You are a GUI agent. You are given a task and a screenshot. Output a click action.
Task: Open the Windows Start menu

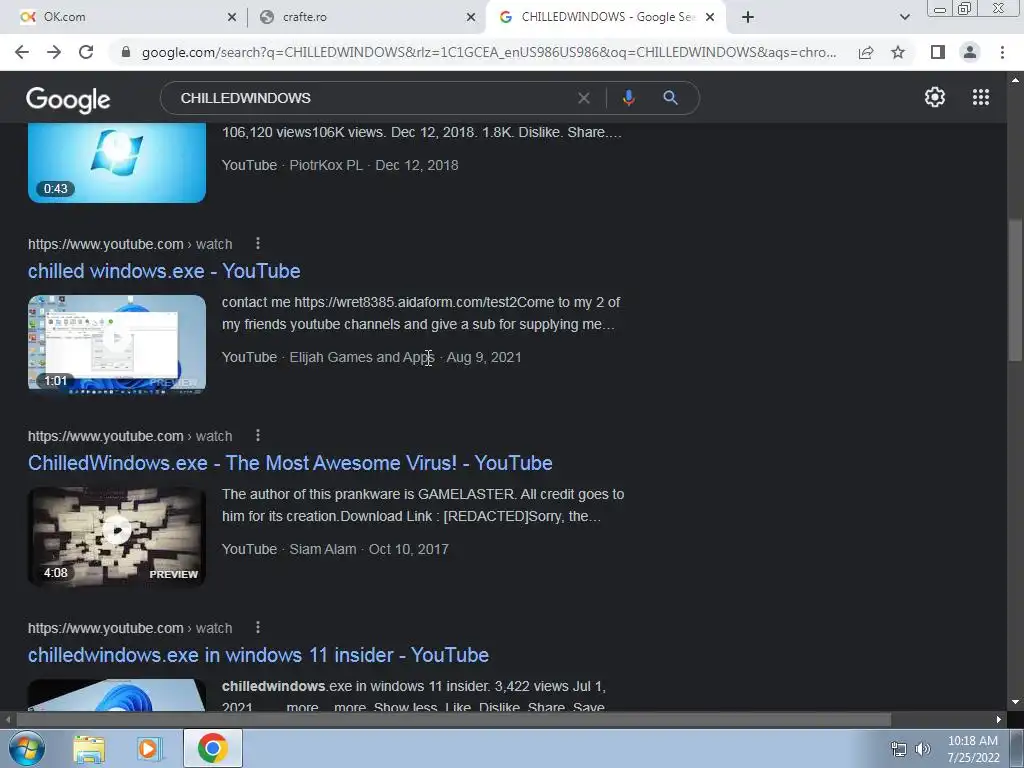25,748
